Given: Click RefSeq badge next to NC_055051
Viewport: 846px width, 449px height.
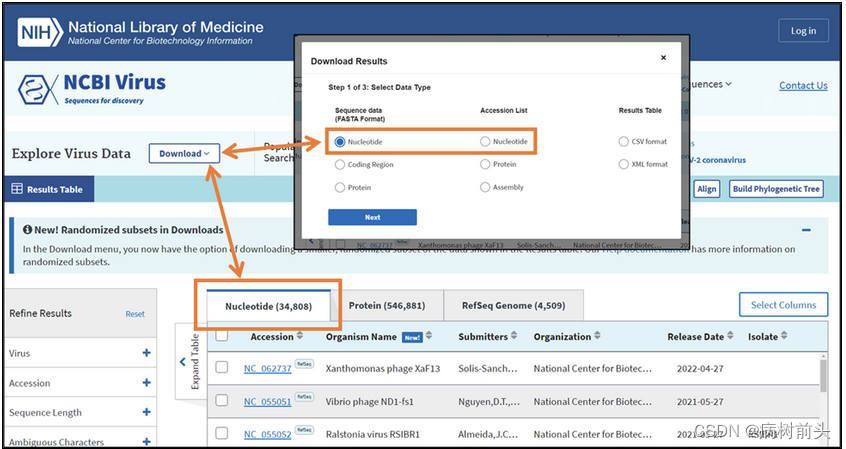Looking at the screenshot, I should (x=304, y=398).
